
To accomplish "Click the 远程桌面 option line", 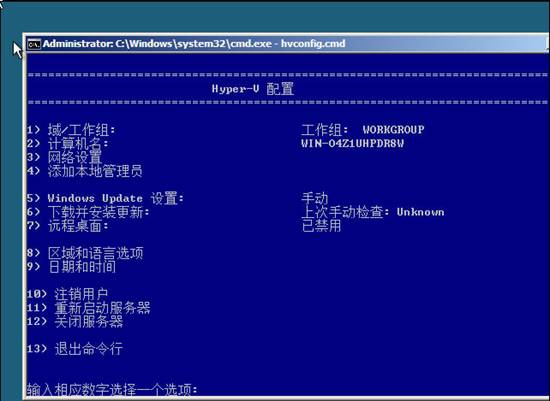I will click(x=68, y=226).
